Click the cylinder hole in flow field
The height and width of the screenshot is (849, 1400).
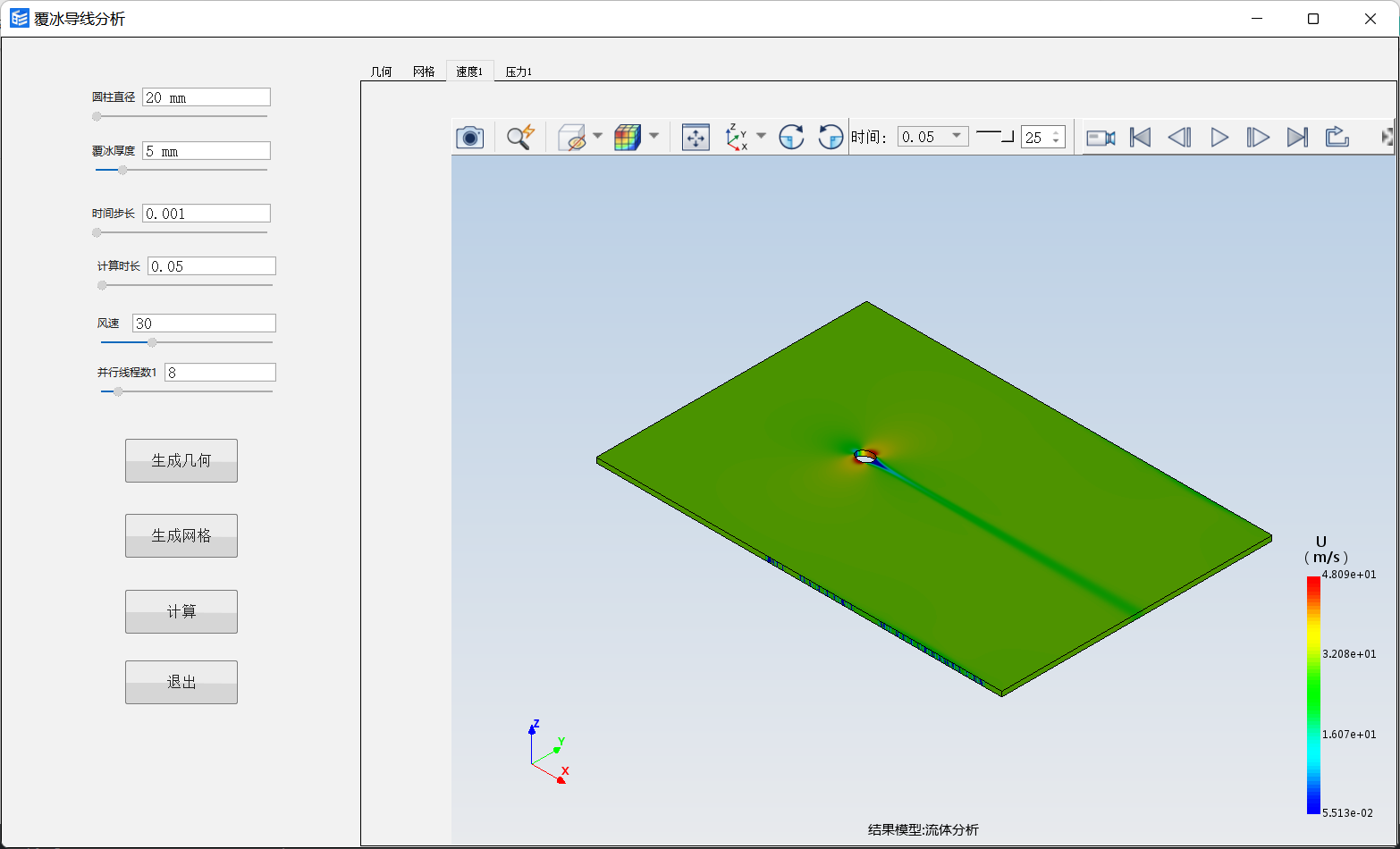click(865, 457)
